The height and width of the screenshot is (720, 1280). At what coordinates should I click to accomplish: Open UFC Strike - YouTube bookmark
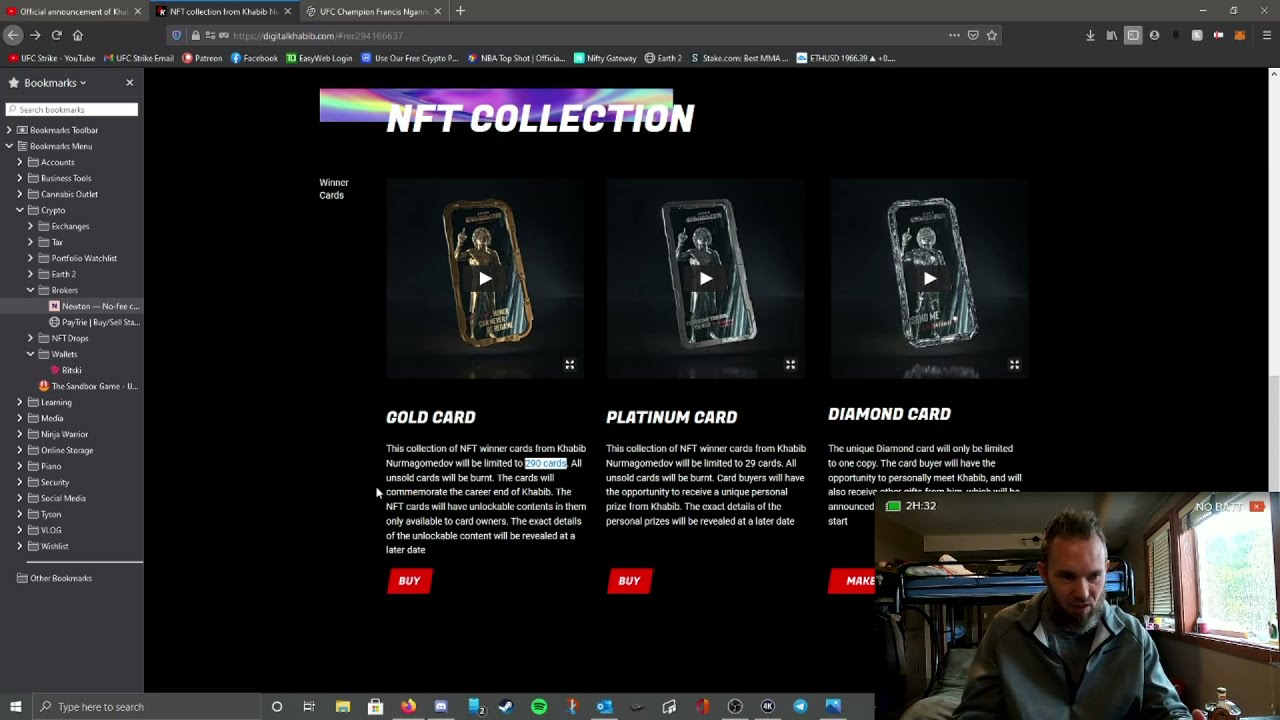click(52, 58)
